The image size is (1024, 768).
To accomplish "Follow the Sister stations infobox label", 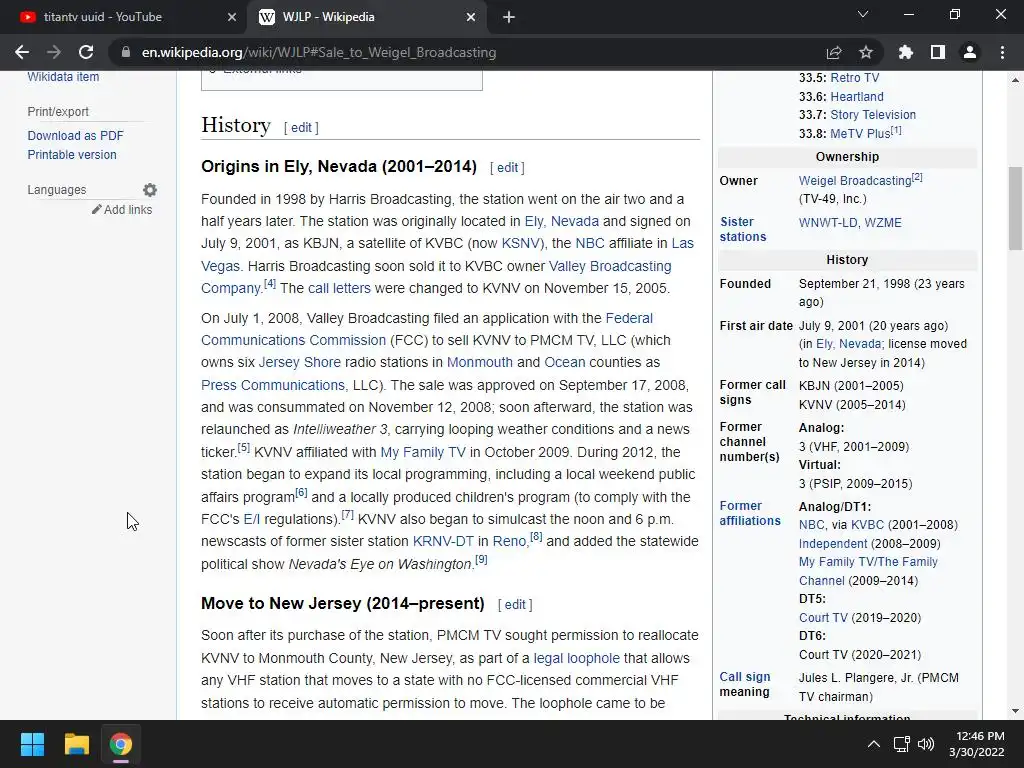I will click(x=743, y=229).
